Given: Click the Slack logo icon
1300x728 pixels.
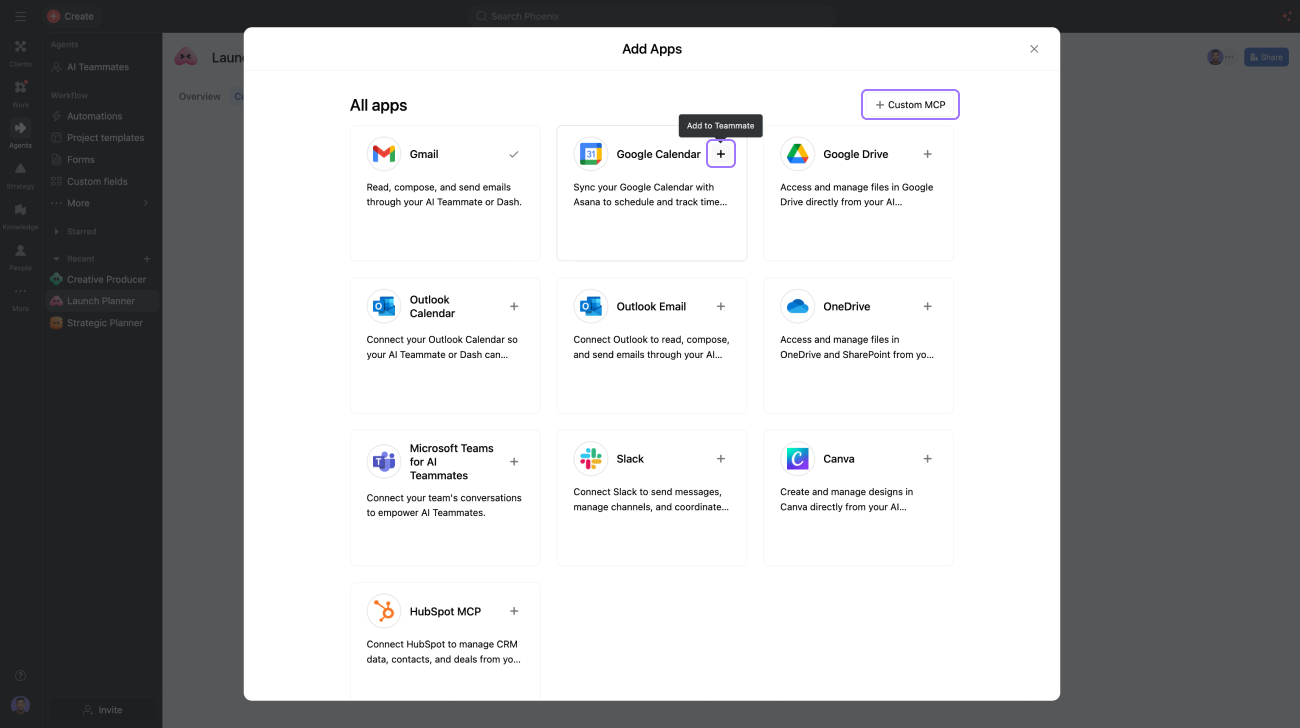Looking at the screenshot, I should point(591,459).
